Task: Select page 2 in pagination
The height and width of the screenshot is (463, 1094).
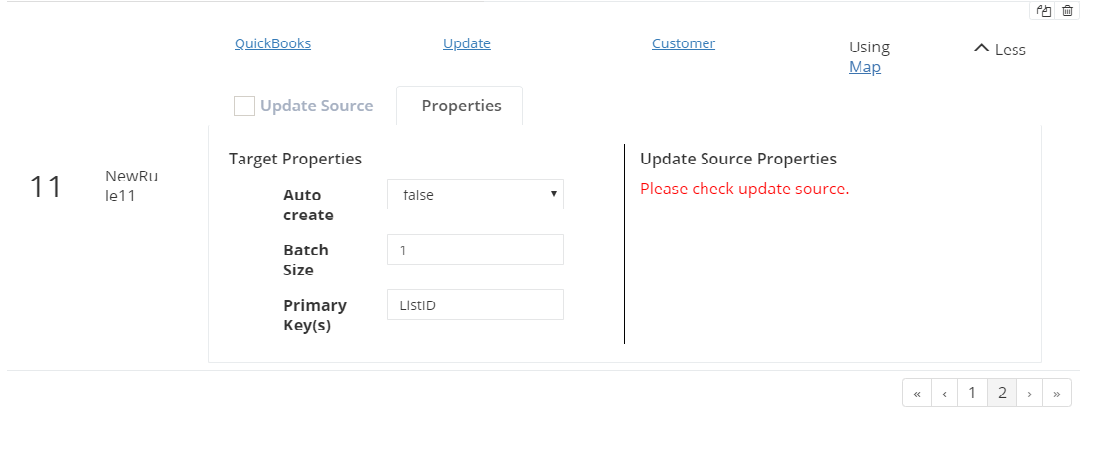Action: 1001,393
